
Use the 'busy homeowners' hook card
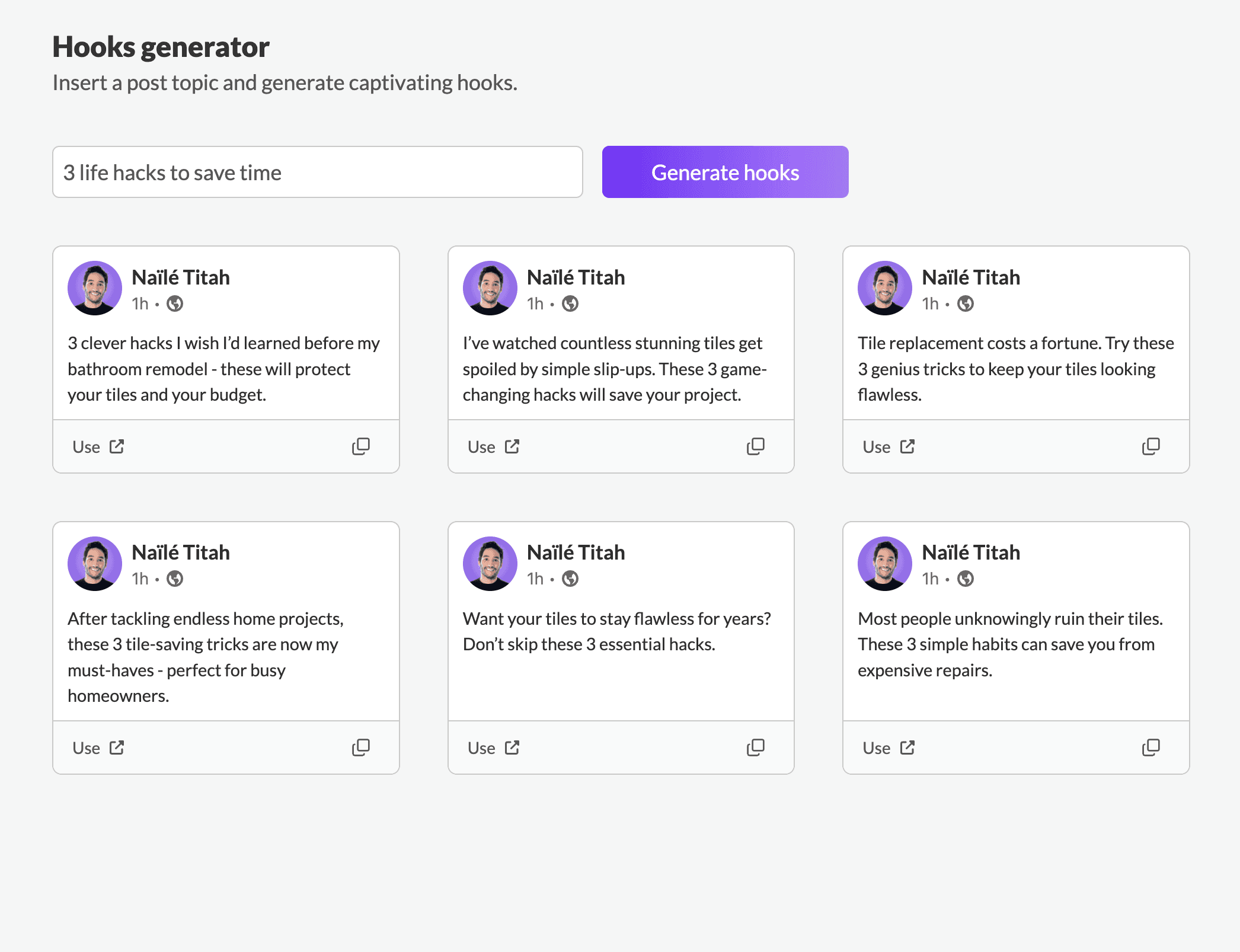pyautogui.click(x=98, y=748)
